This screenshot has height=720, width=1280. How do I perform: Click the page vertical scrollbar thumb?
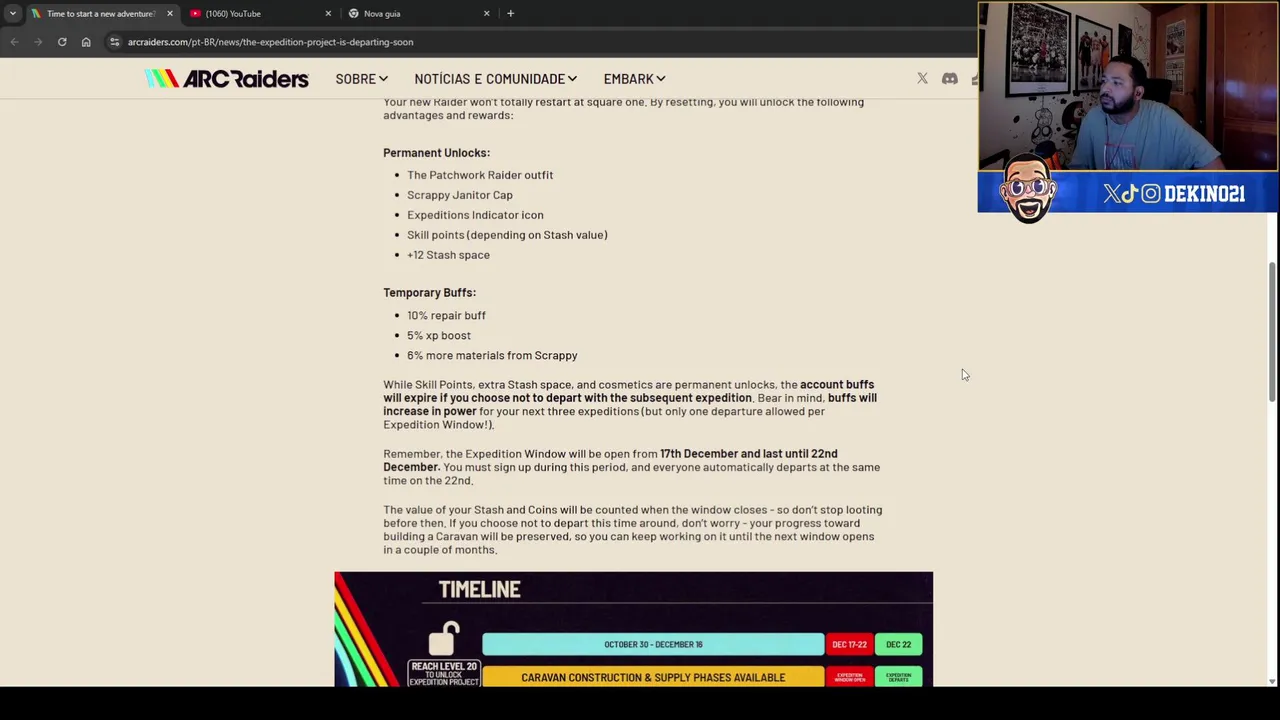[x=1272, y=330]
